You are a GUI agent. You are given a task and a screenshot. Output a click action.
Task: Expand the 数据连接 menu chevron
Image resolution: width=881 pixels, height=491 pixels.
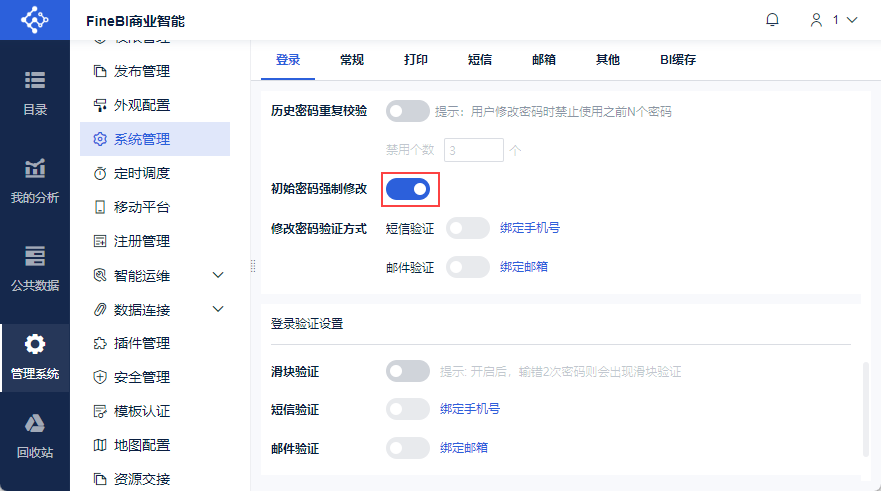218,309
